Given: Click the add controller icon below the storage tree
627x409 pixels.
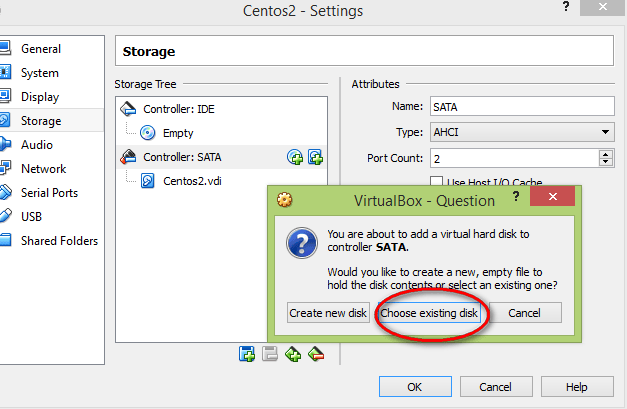Looking at the screenshot, I should (x=293, y=353).
